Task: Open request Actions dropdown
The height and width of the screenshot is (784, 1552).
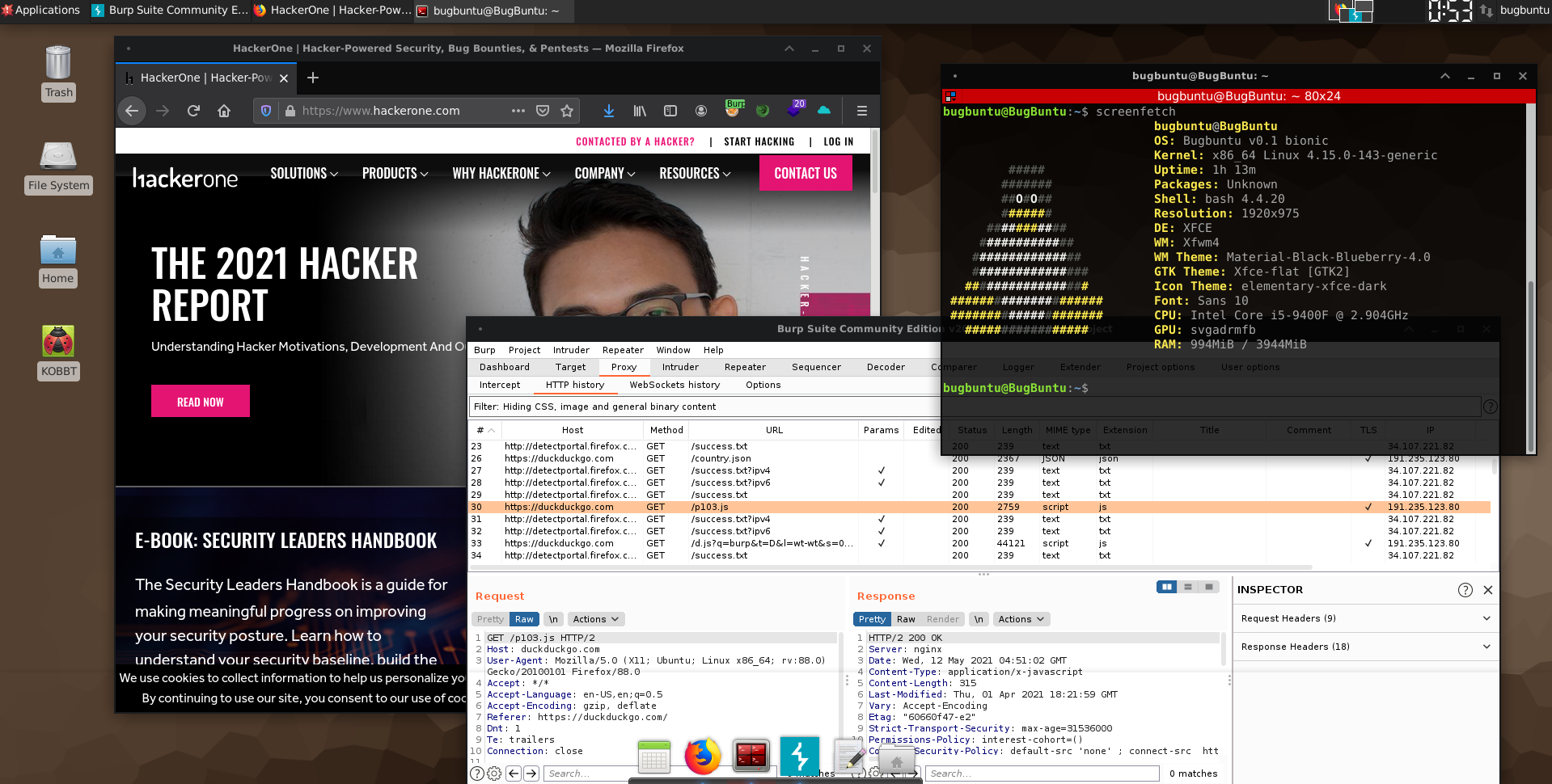Action: click(x=596, y=619)
